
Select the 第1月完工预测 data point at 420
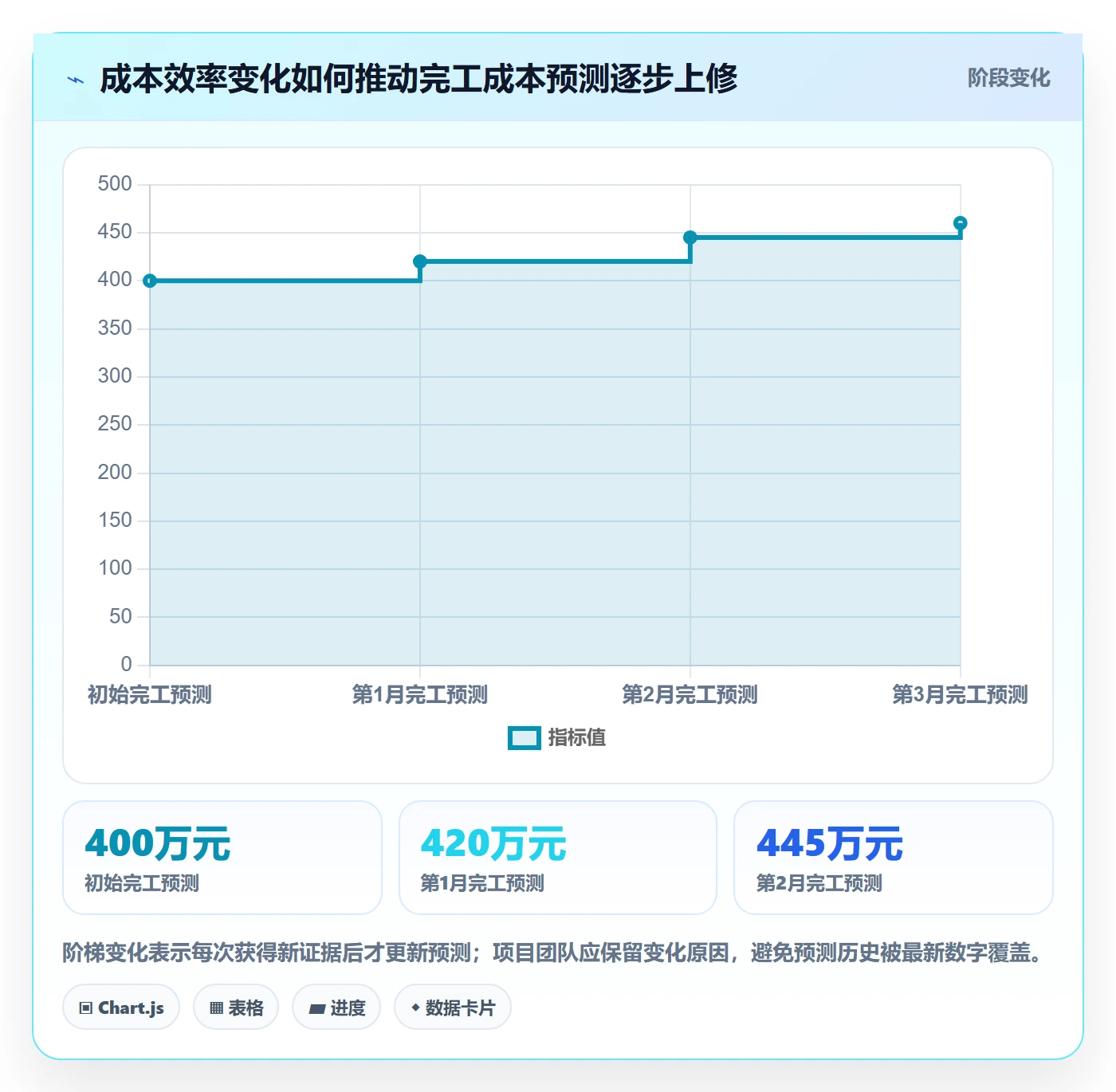point(420,261)
